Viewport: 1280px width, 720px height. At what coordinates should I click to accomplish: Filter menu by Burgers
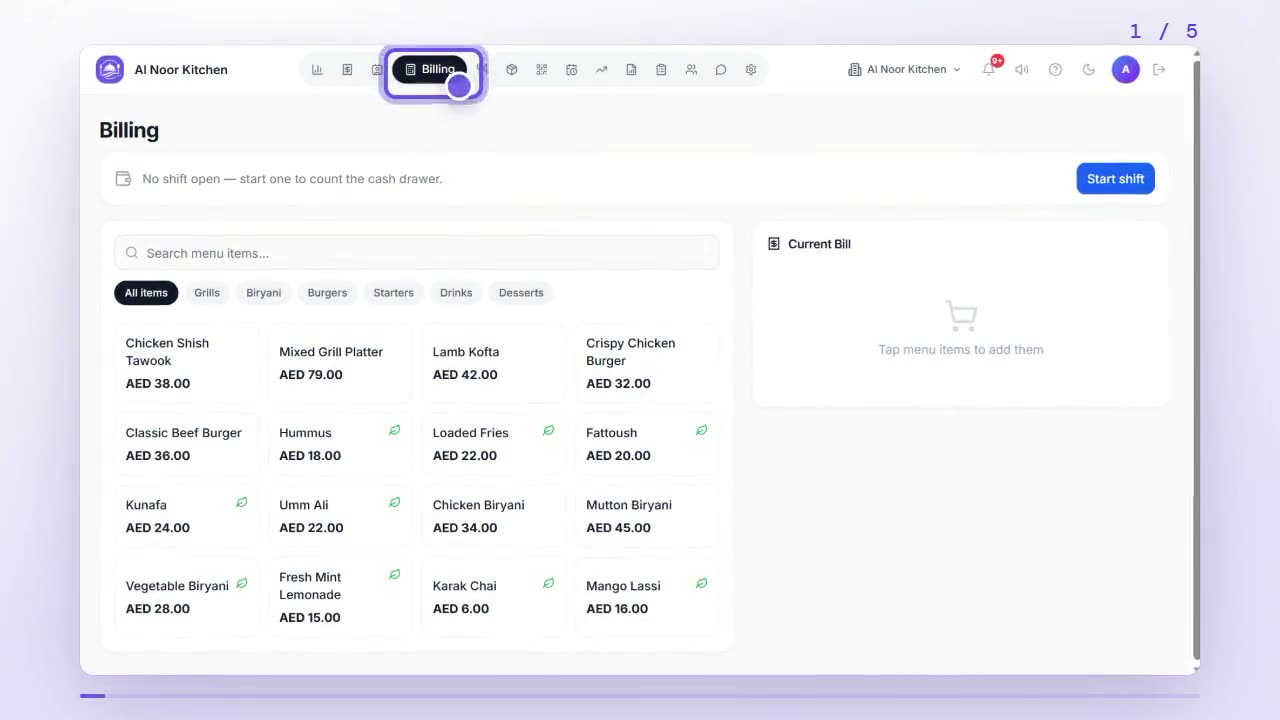(x=327, y=293)
